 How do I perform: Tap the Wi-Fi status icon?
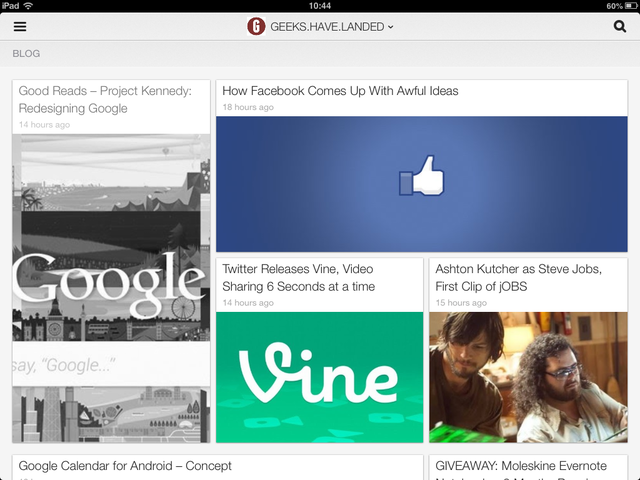(28, 5)
